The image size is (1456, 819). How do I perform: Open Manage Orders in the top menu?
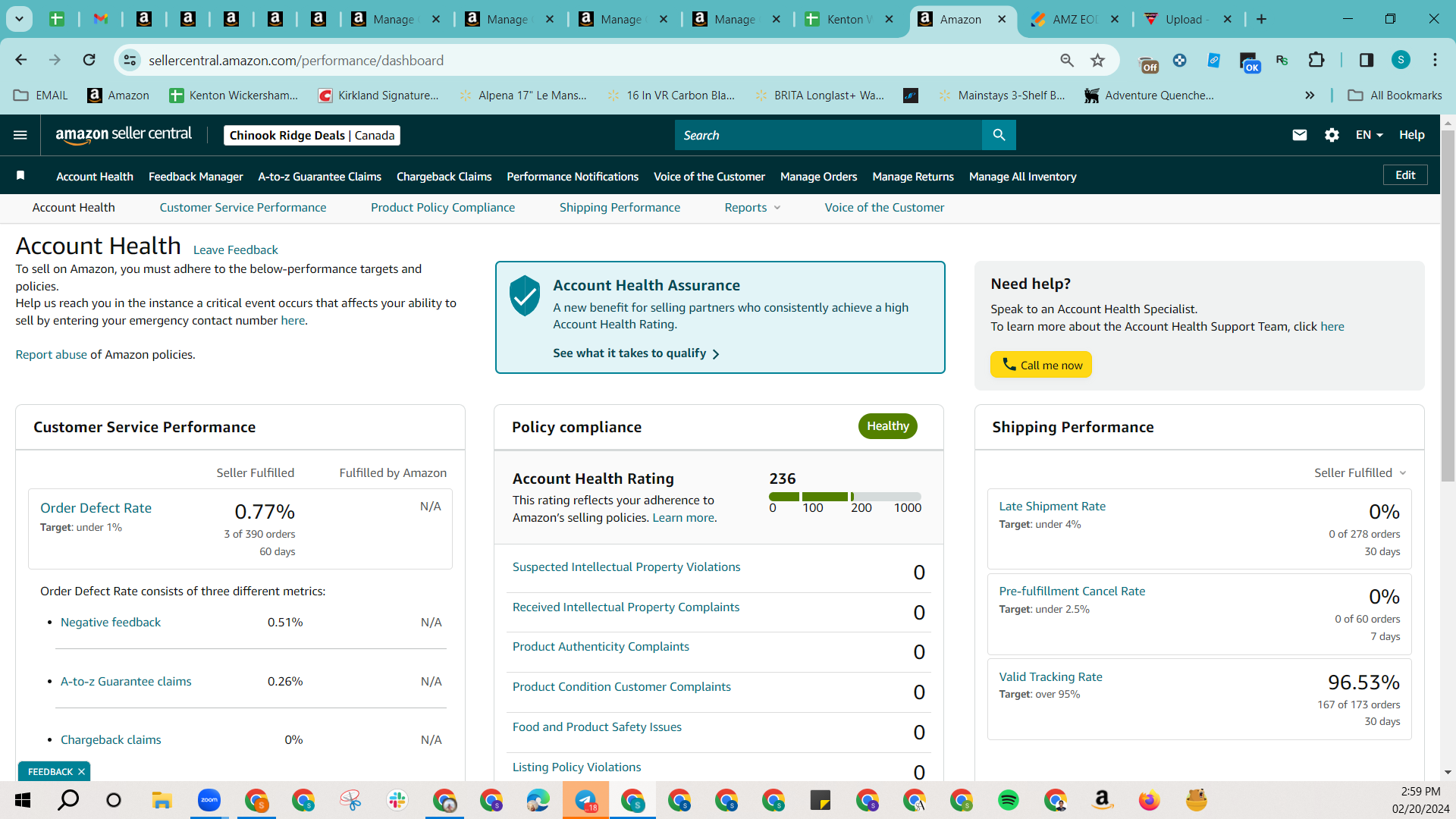coord(818,177)
